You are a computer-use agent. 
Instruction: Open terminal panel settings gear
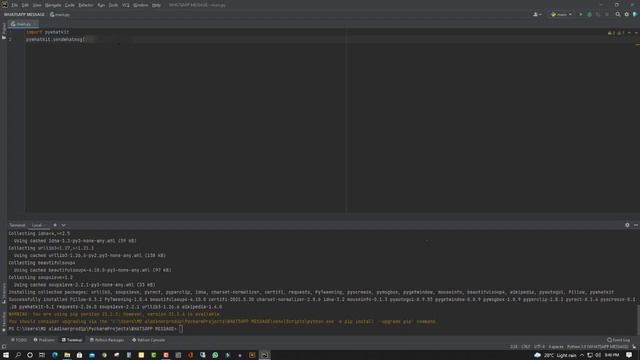coord(627,225)
